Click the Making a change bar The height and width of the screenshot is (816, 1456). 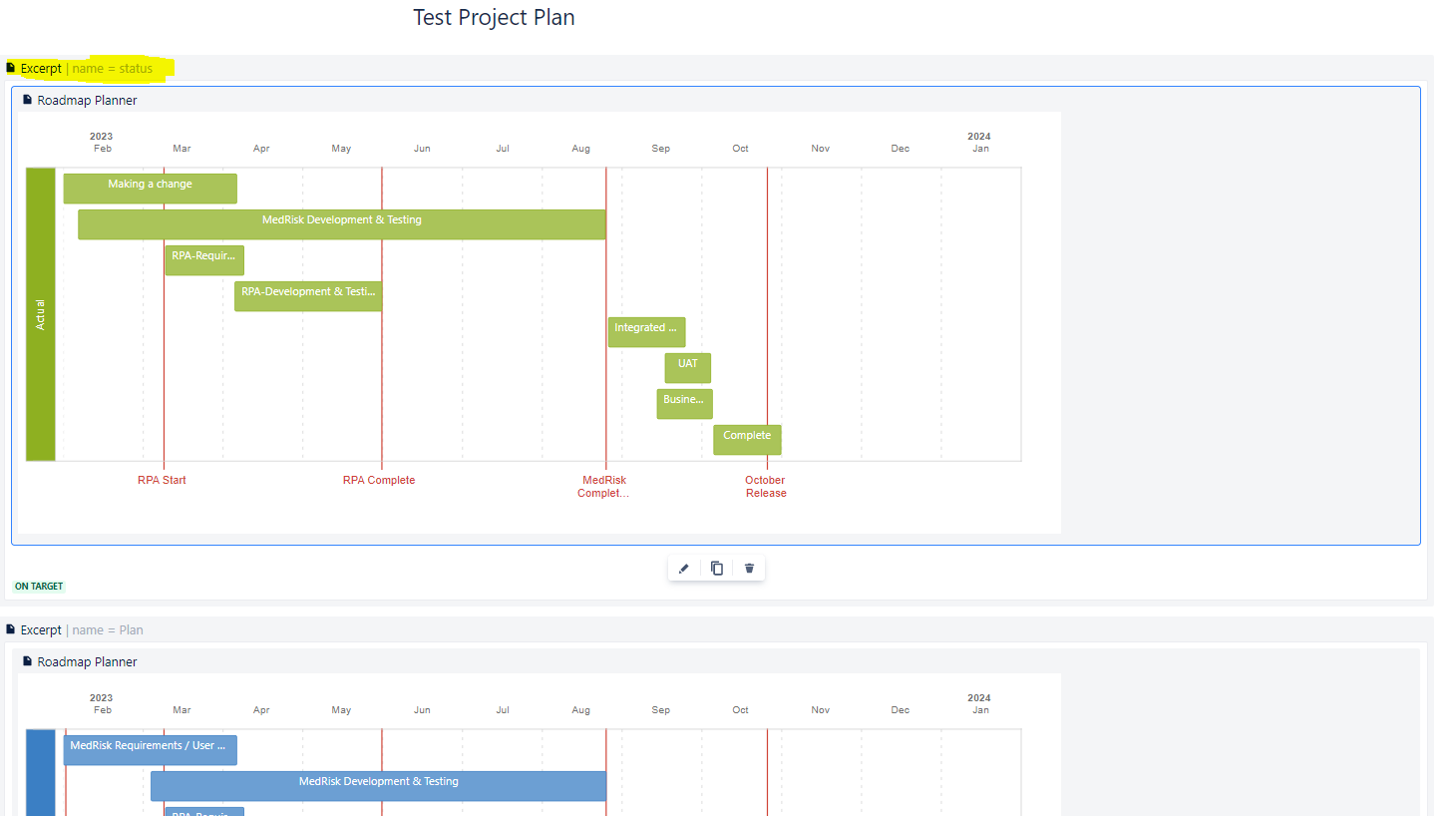click(x=151, y=189)
